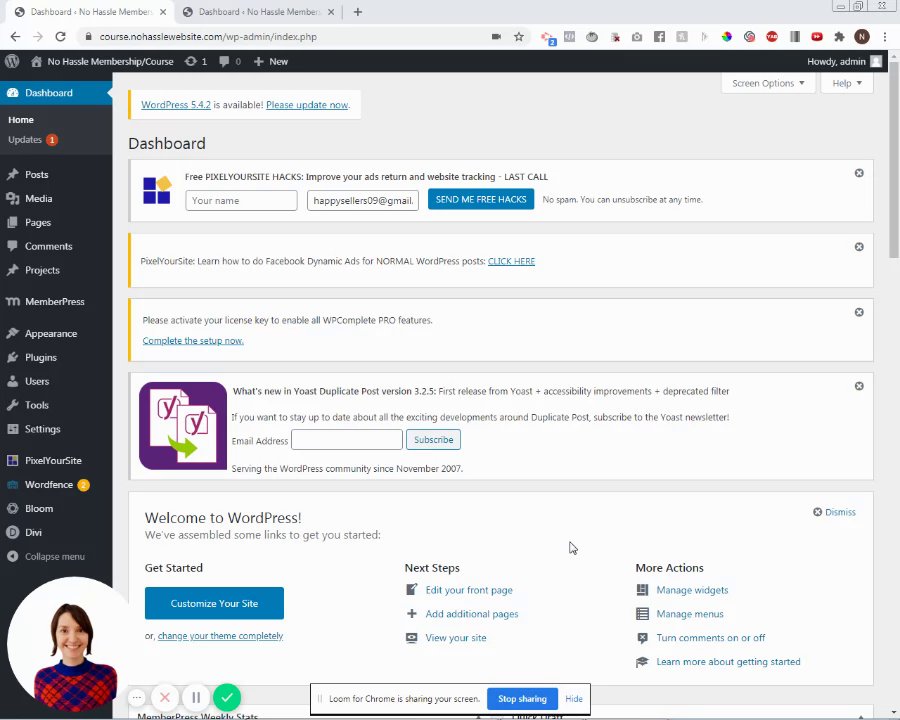Viewport: 900px width, 720px height.
Task: Click the New content plus icon
Action: point(259,61)
